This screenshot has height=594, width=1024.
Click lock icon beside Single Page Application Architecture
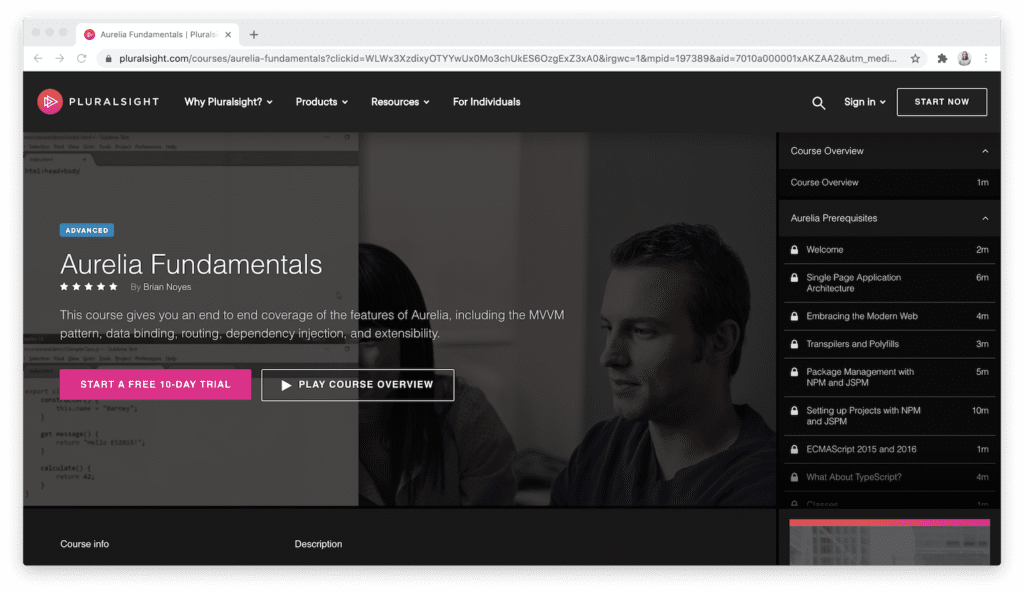click(x=794, y=277)
